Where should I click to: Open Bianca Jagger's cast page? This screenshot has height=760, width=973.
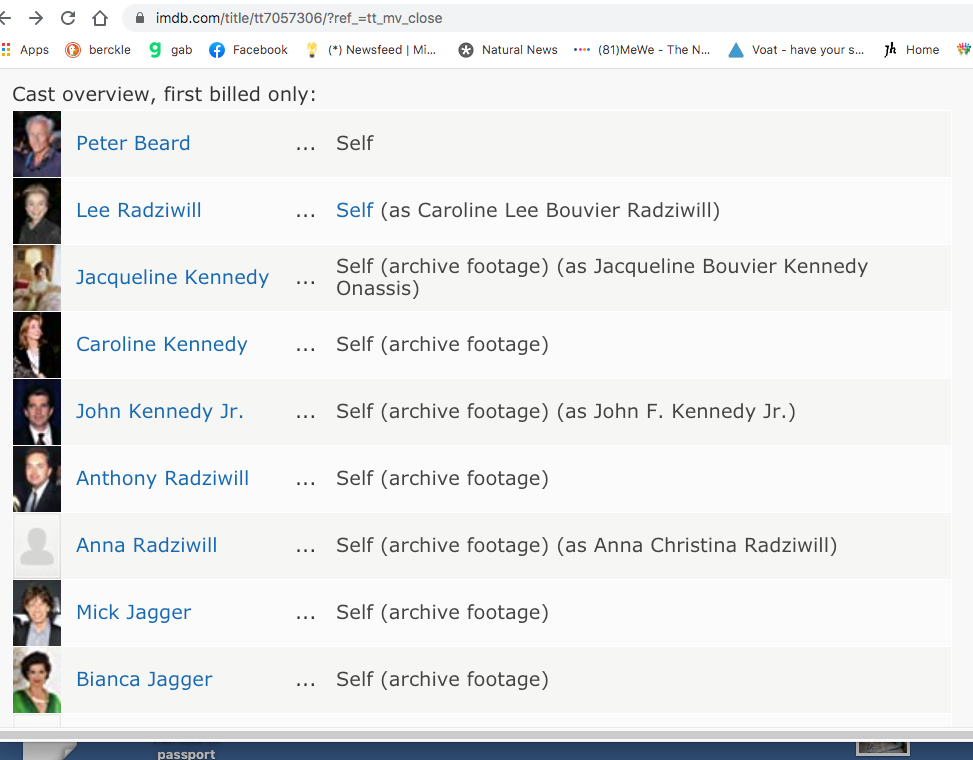click(x=145, y=679)
